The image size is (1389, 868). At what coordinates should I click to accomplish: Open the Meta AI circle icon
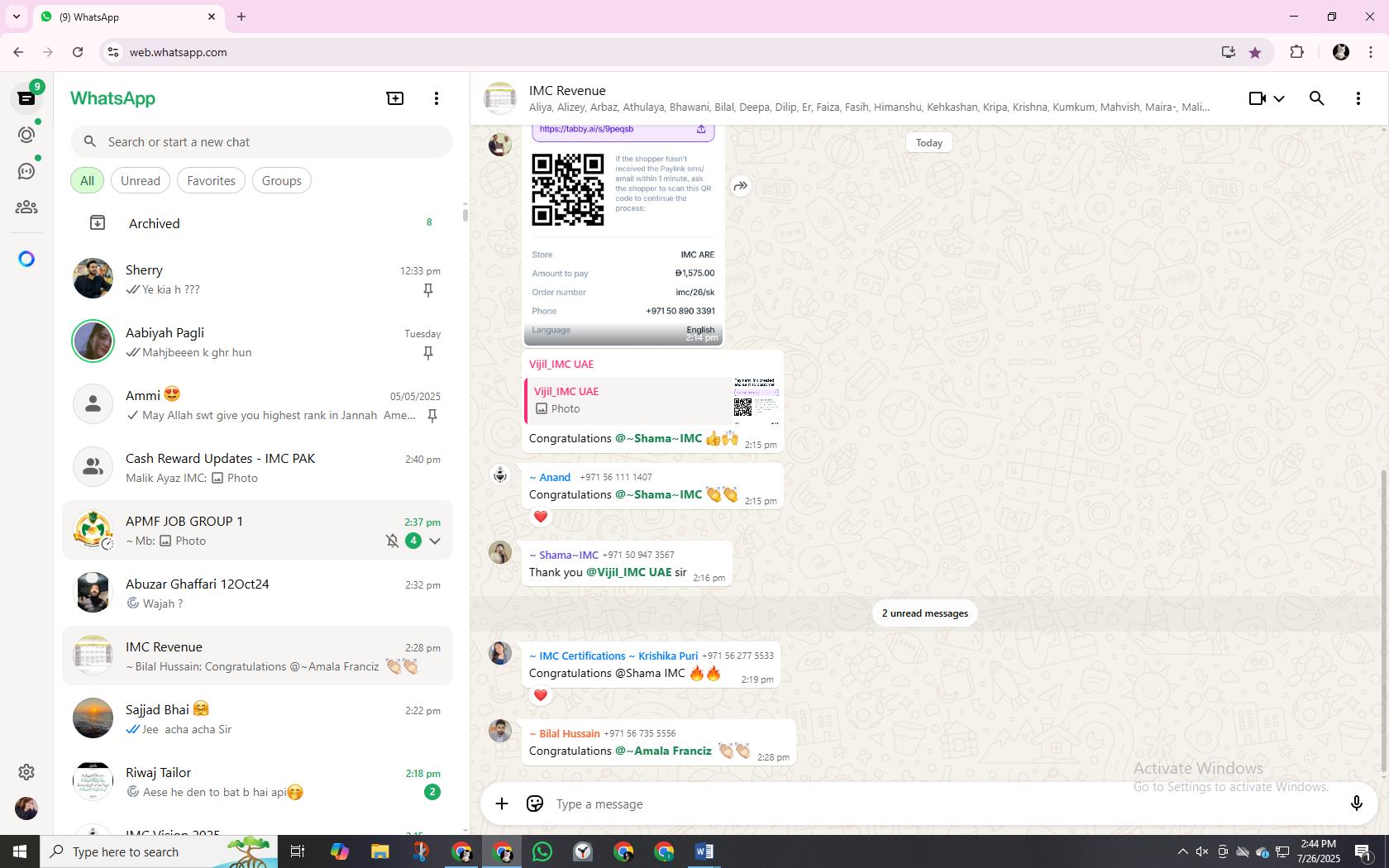pos(26,259)
